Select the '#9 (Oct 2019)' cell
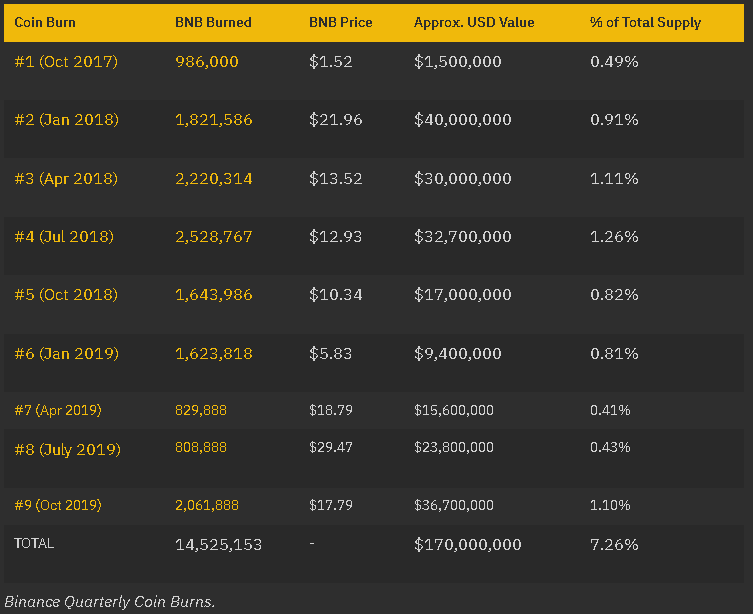The image size is (753, 614). 58,506
